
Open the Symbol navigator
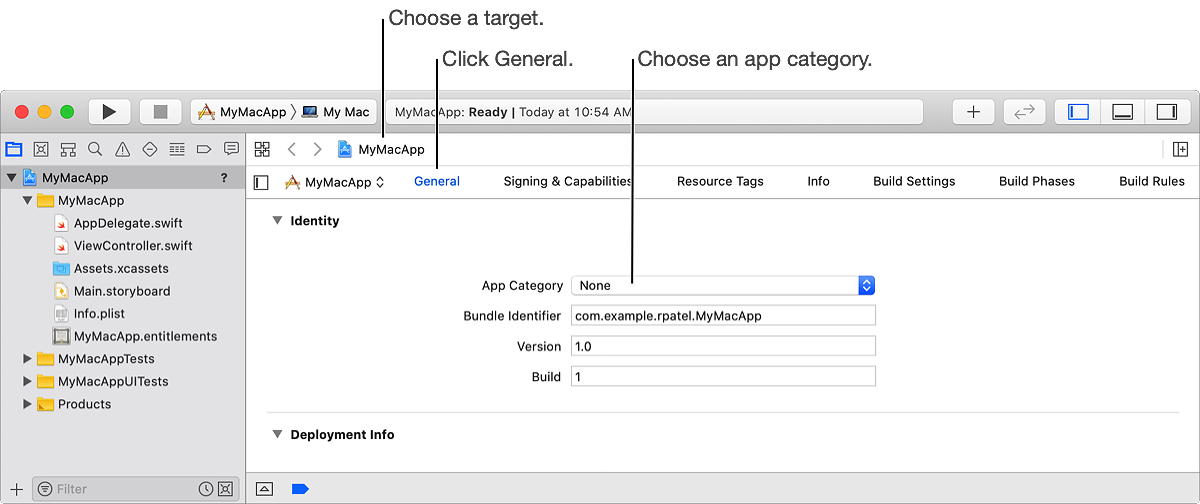point(68,149)
